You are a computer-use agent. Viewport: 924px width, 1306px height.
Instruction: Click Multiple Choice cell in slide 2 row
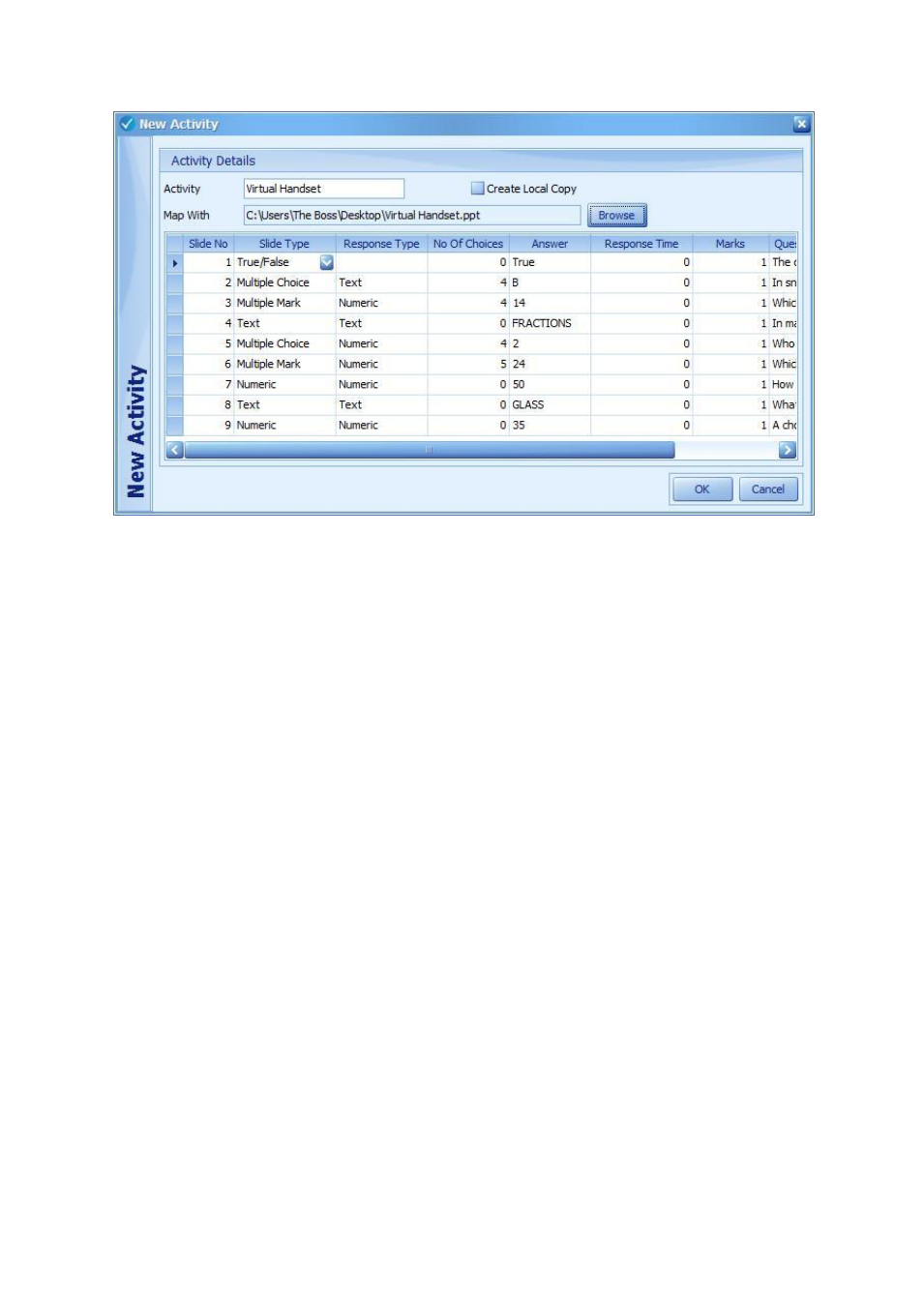pyautogui.click(x=284, y=282)
